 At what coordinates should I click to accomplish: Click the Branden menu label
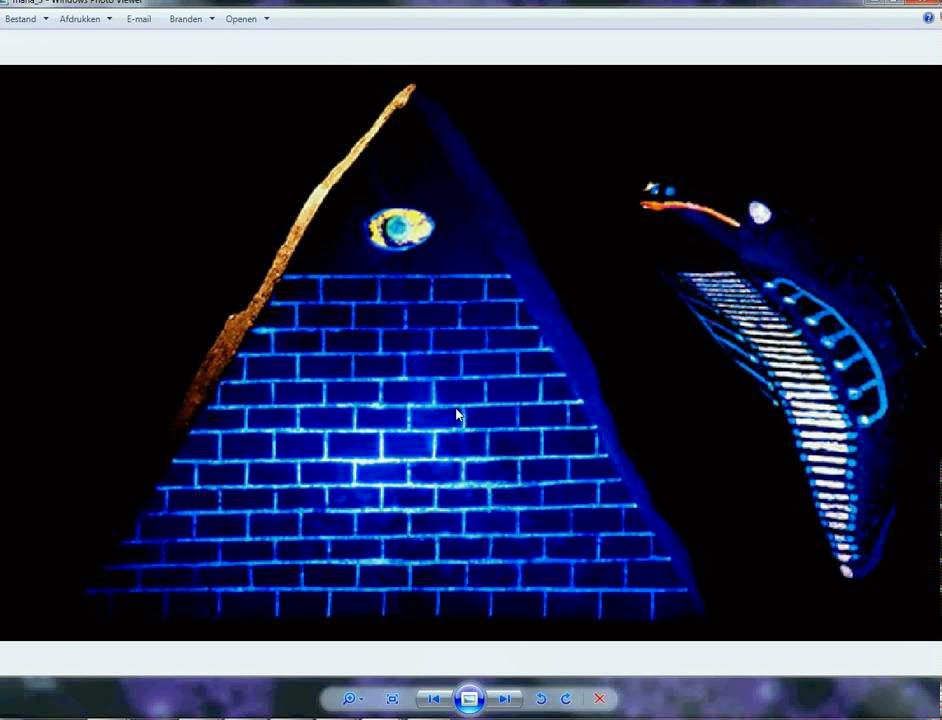tap(186, 19)
